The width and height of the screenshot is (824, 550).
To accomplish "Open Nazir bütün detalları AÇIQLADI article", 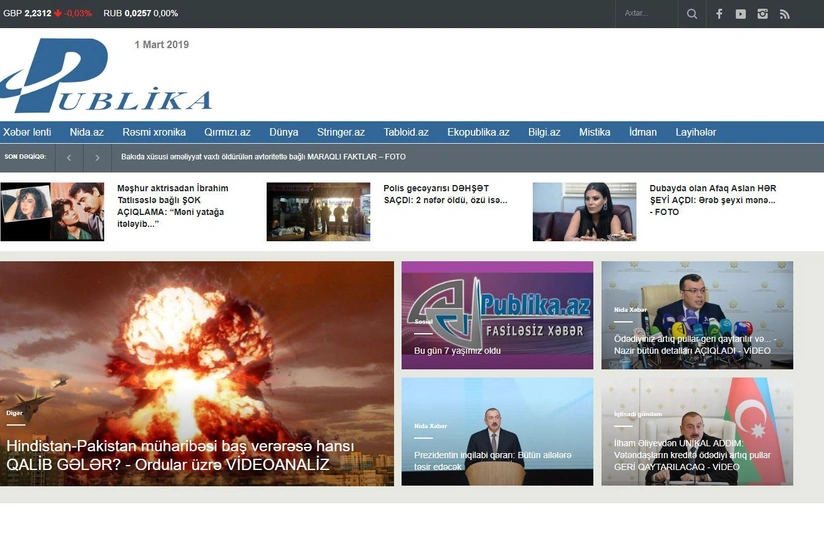I will [x=697, y=315].
